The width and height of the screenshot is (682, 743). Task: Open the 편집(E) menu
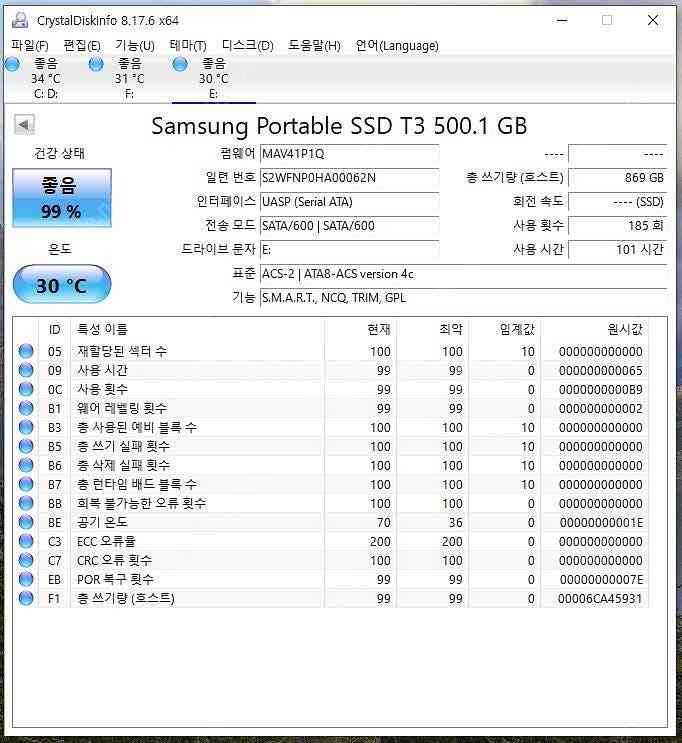(x=82, y=45)
